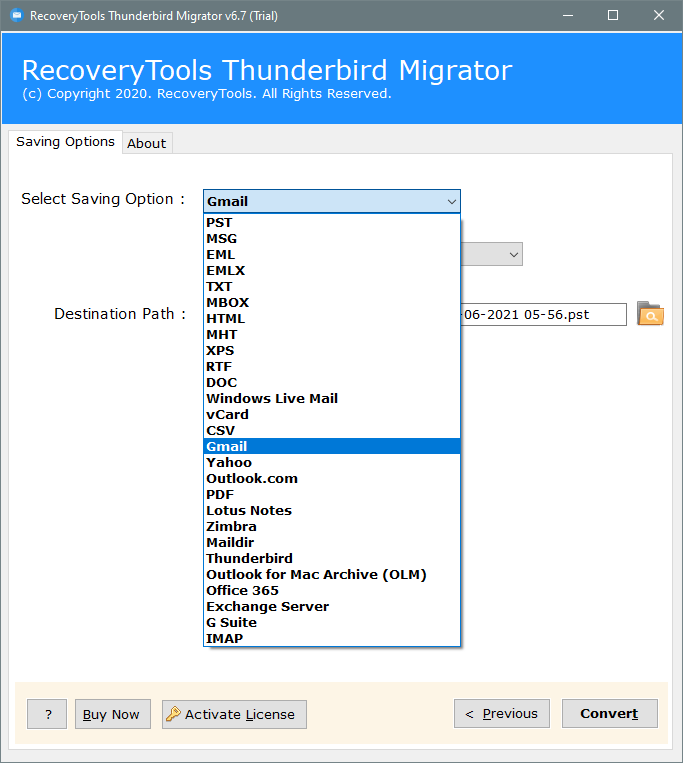Viewport: 683px width, 763px height.
Task: Choose PST from the saving list
Action: [x=332, y=222]
